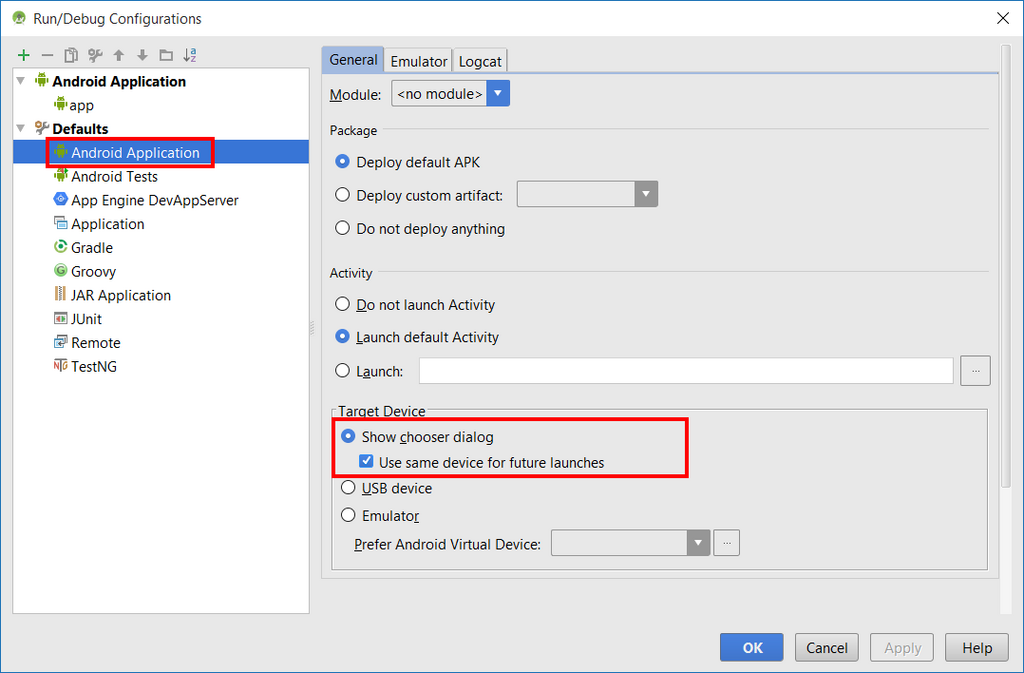Collapse the Defaults tree node
1024x673 pixels.
click(x=21, y=128)
